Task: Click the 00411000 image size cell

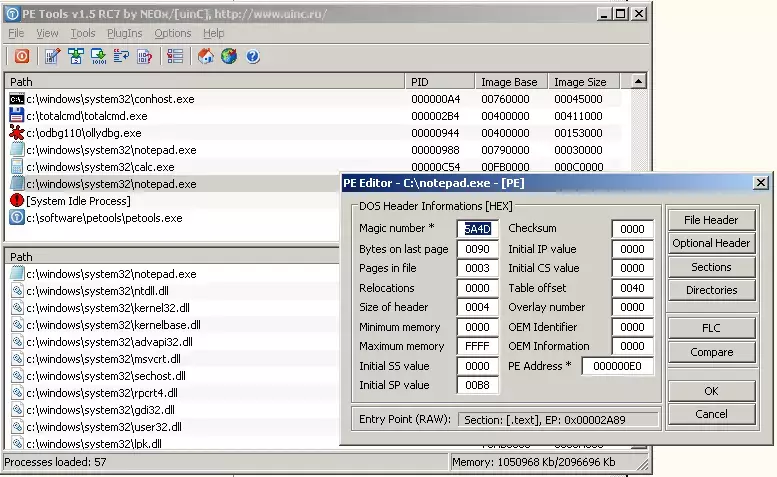Action: click(x=578, y=116)
